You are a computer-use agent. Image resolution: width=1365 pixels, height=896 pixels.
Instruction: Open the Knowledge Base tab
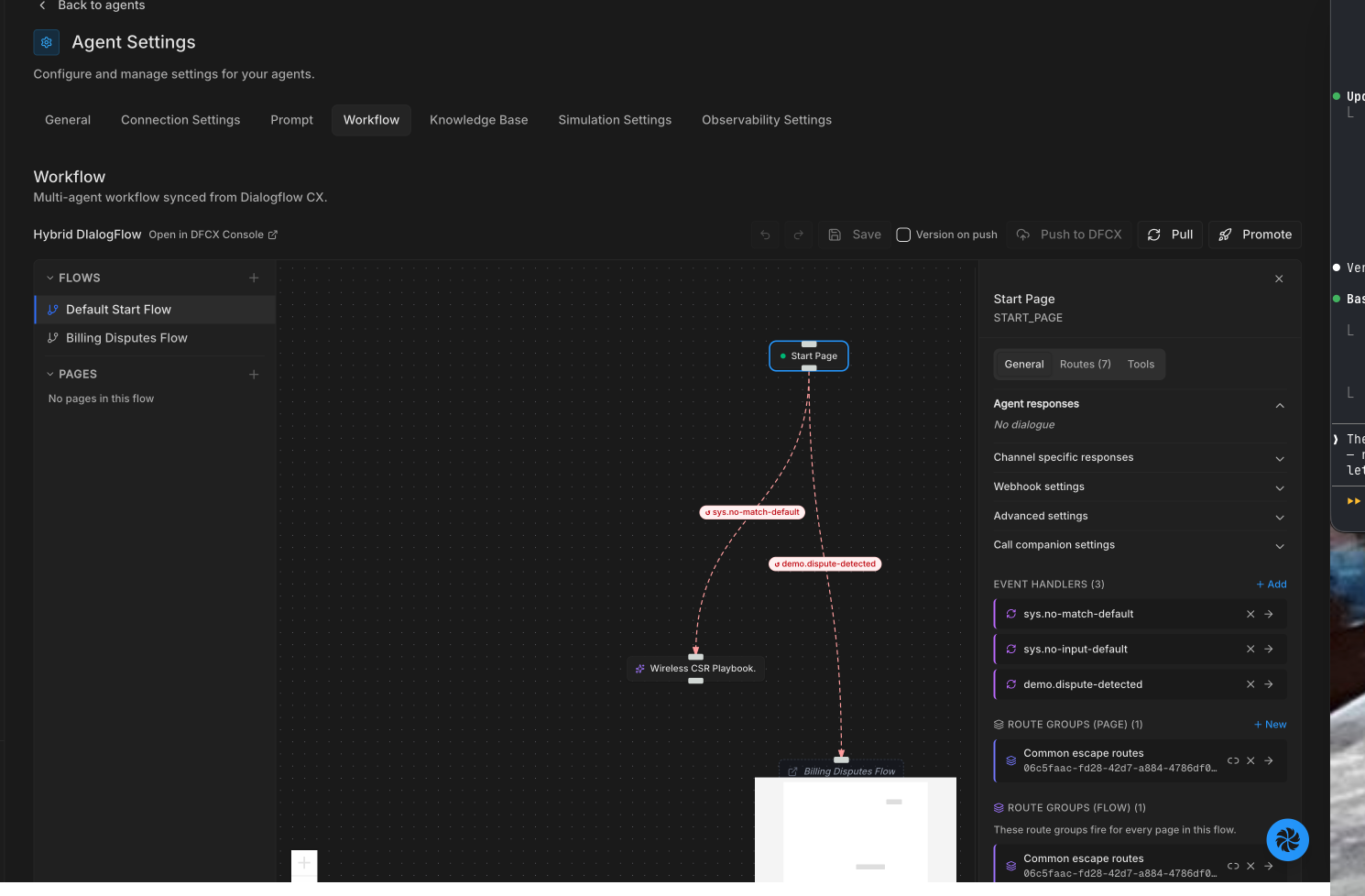pyautogui.click(x=479, y=120)
